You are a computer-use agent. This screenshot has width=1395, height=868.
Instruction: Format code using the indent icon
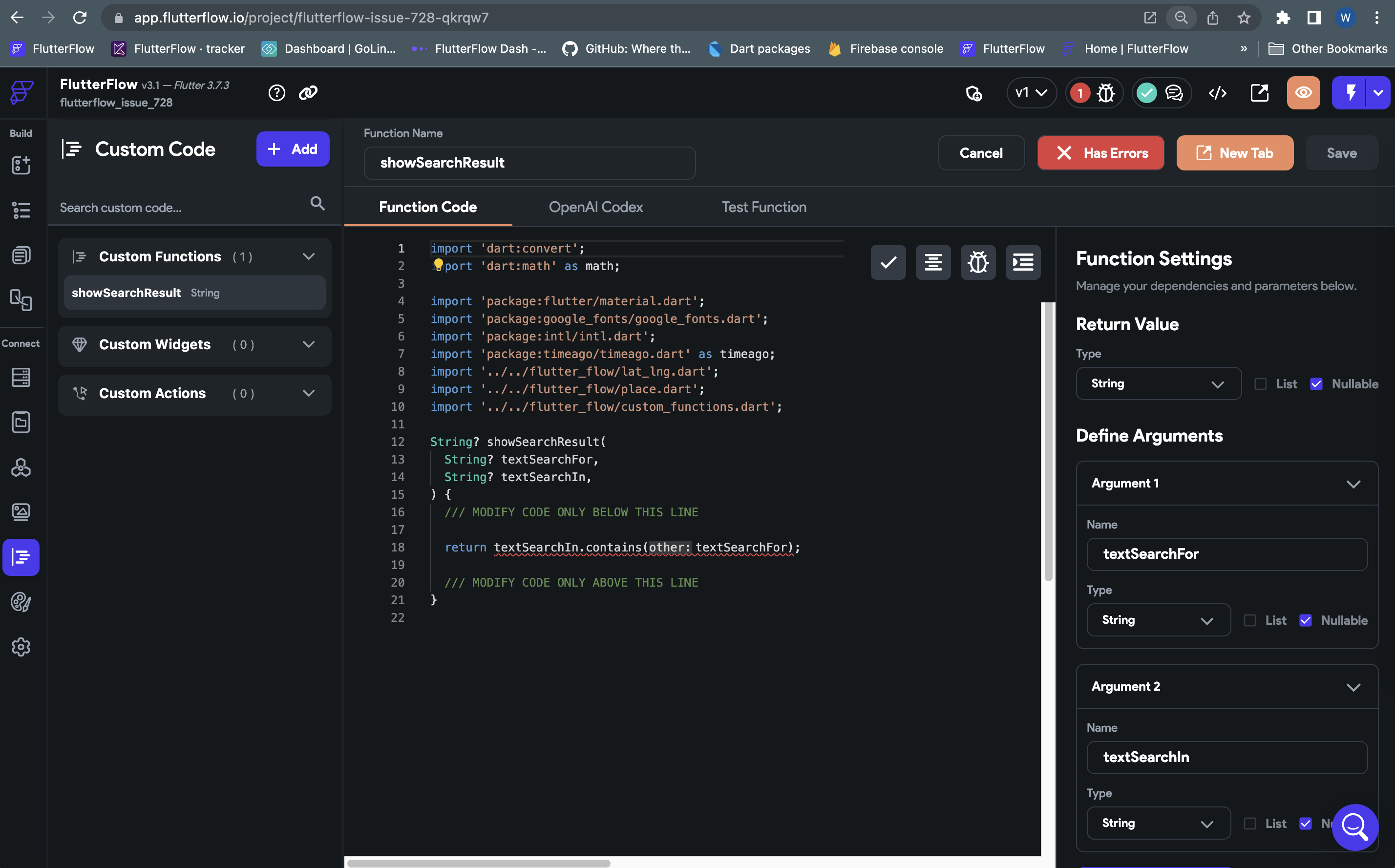pos(1023,262)
